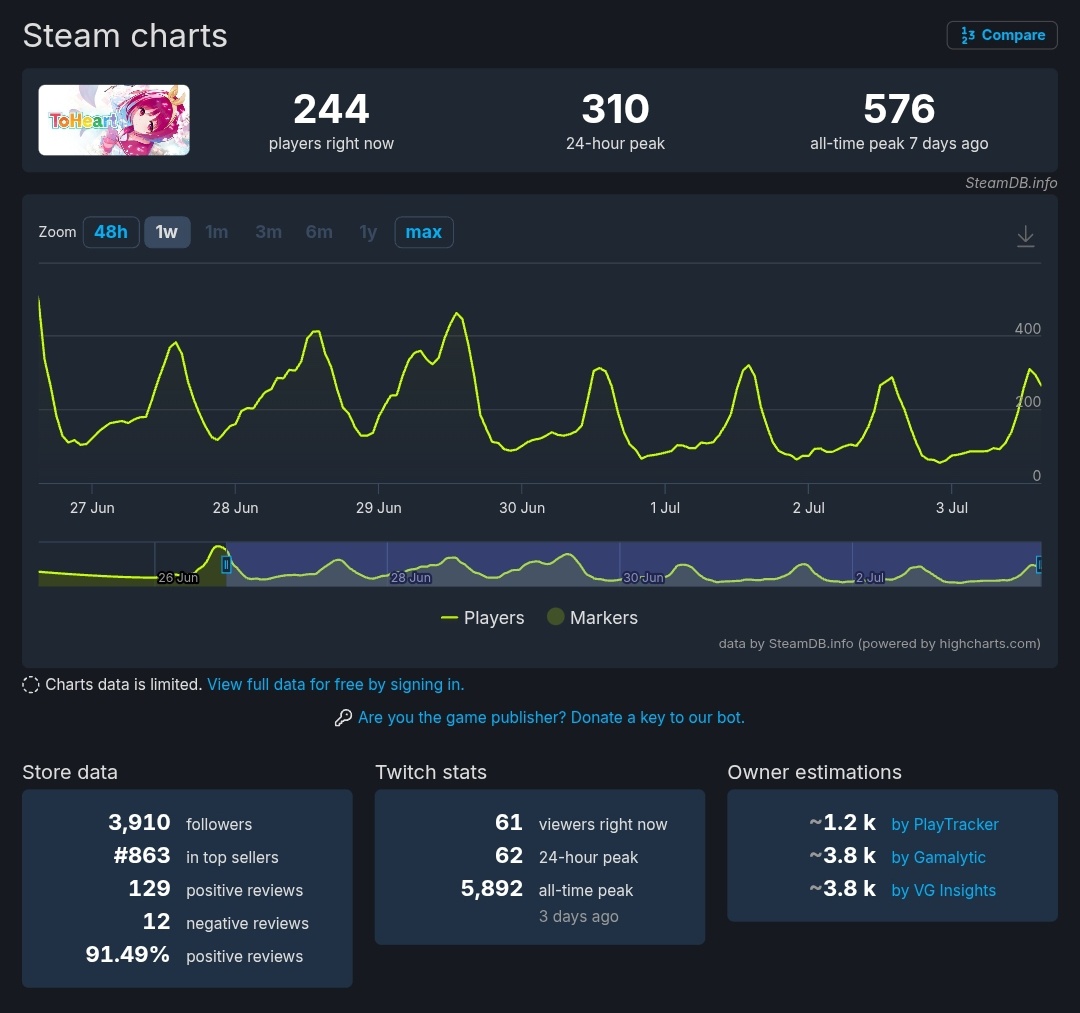The image size is (1080, 1013).
Task: Toggle the Markers series in legend
Action: pyautogui.click(x=592, y=618)
